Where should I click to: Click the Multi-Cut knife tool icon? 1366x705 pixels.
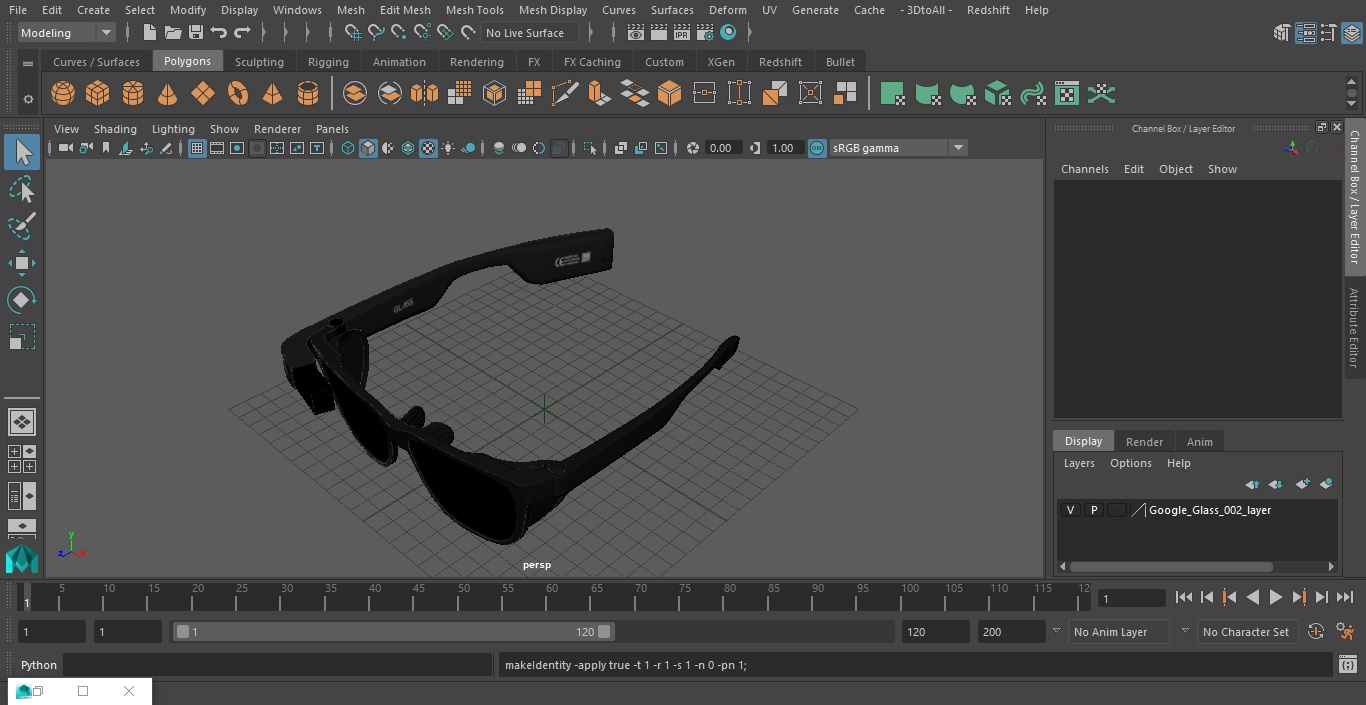pyautogui.click(x=565, y=94)
